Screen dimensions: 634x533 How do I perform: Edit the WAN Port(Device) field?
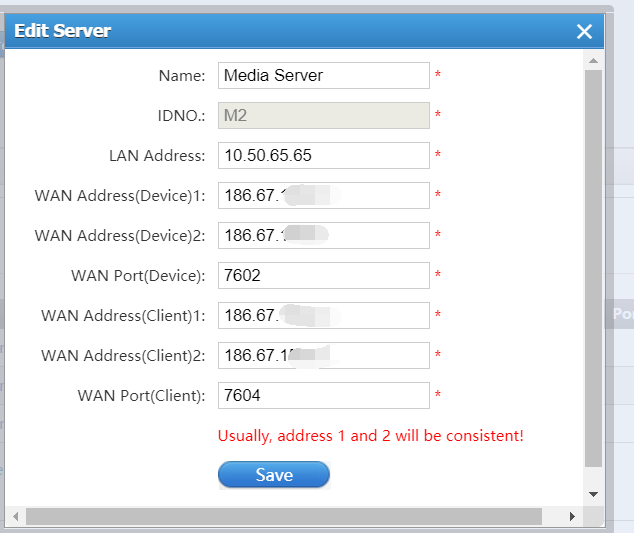point(323,275)
